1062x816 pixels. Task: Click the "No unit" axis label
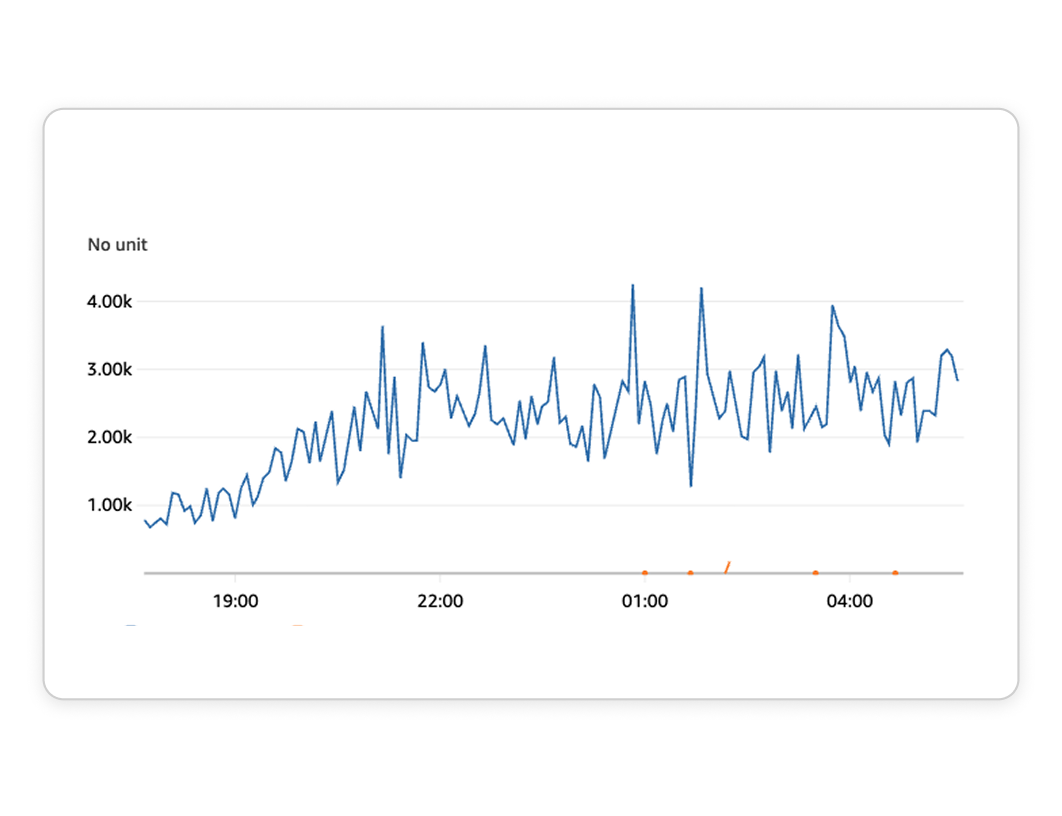pyautogui.click(x=117, y=245)
